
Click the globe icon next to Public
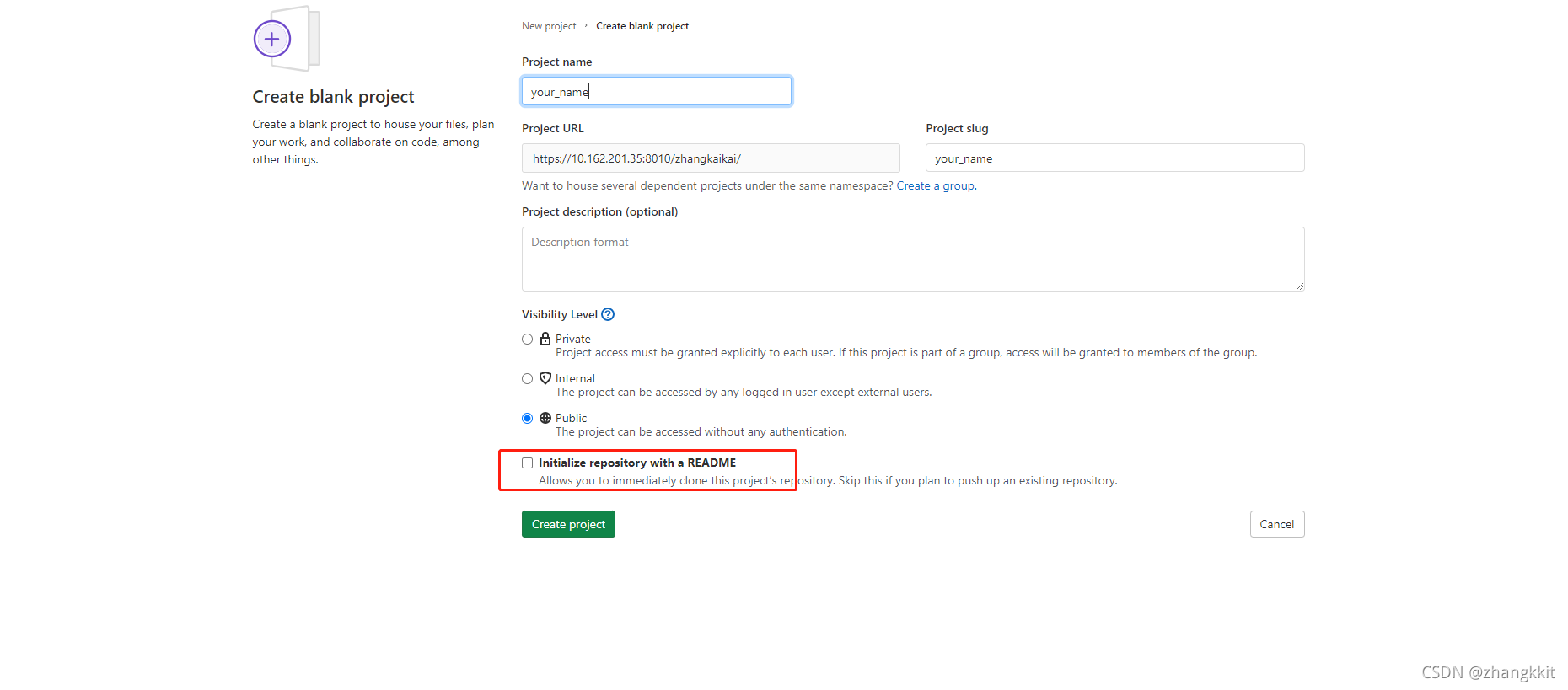point(545,418)
